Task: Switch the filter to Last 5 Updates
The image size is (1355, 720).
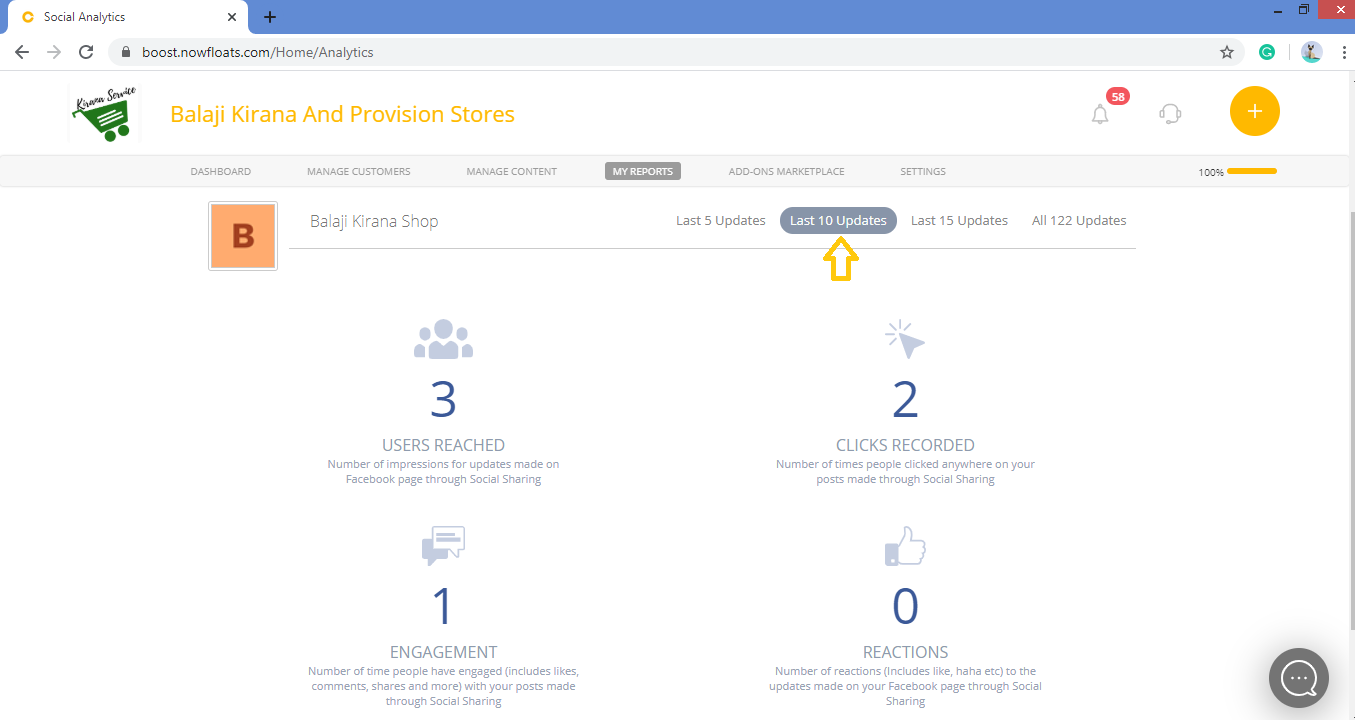Action: (x=720, y=220)
